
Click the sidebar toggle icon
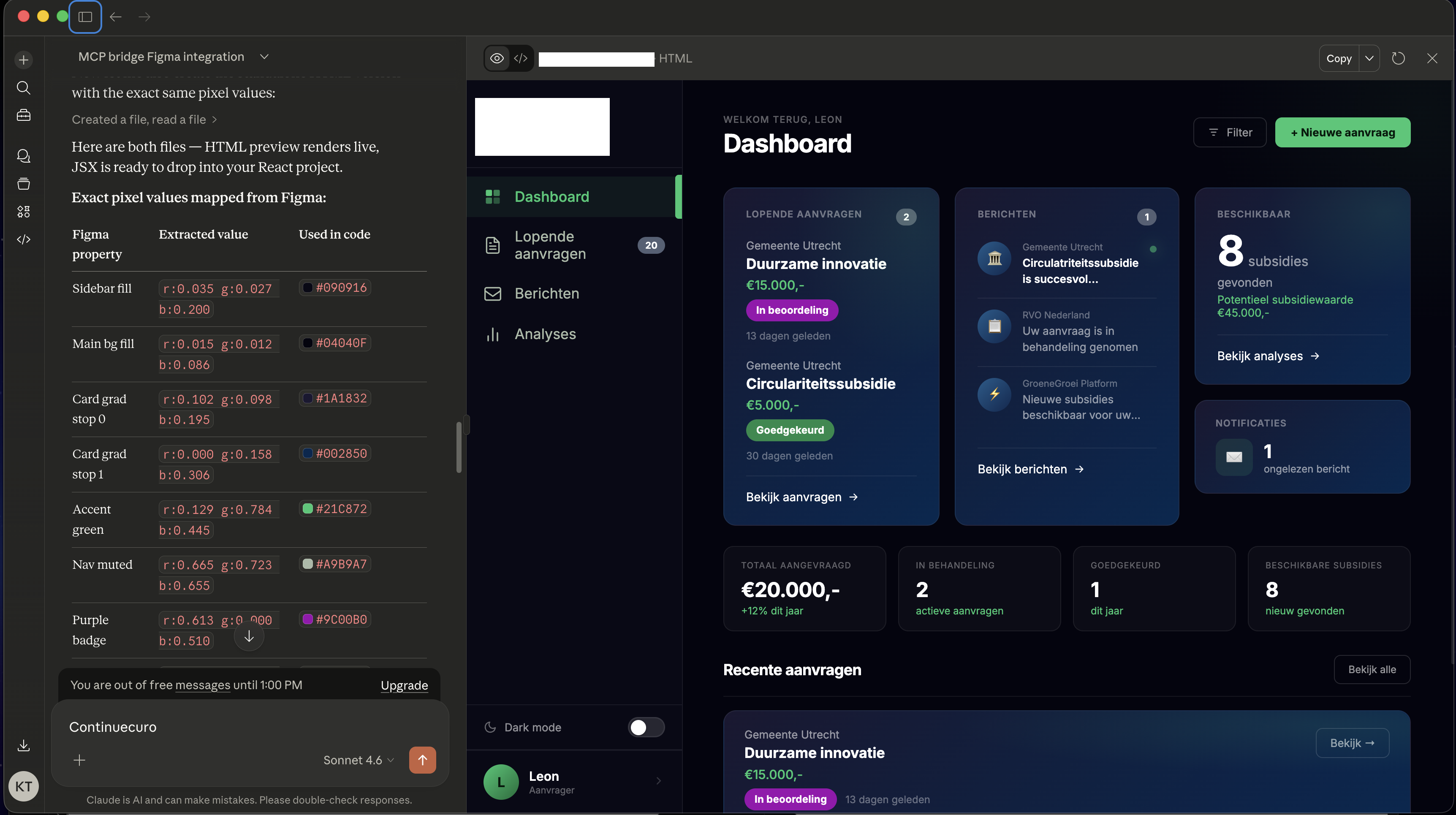point(85,17)
